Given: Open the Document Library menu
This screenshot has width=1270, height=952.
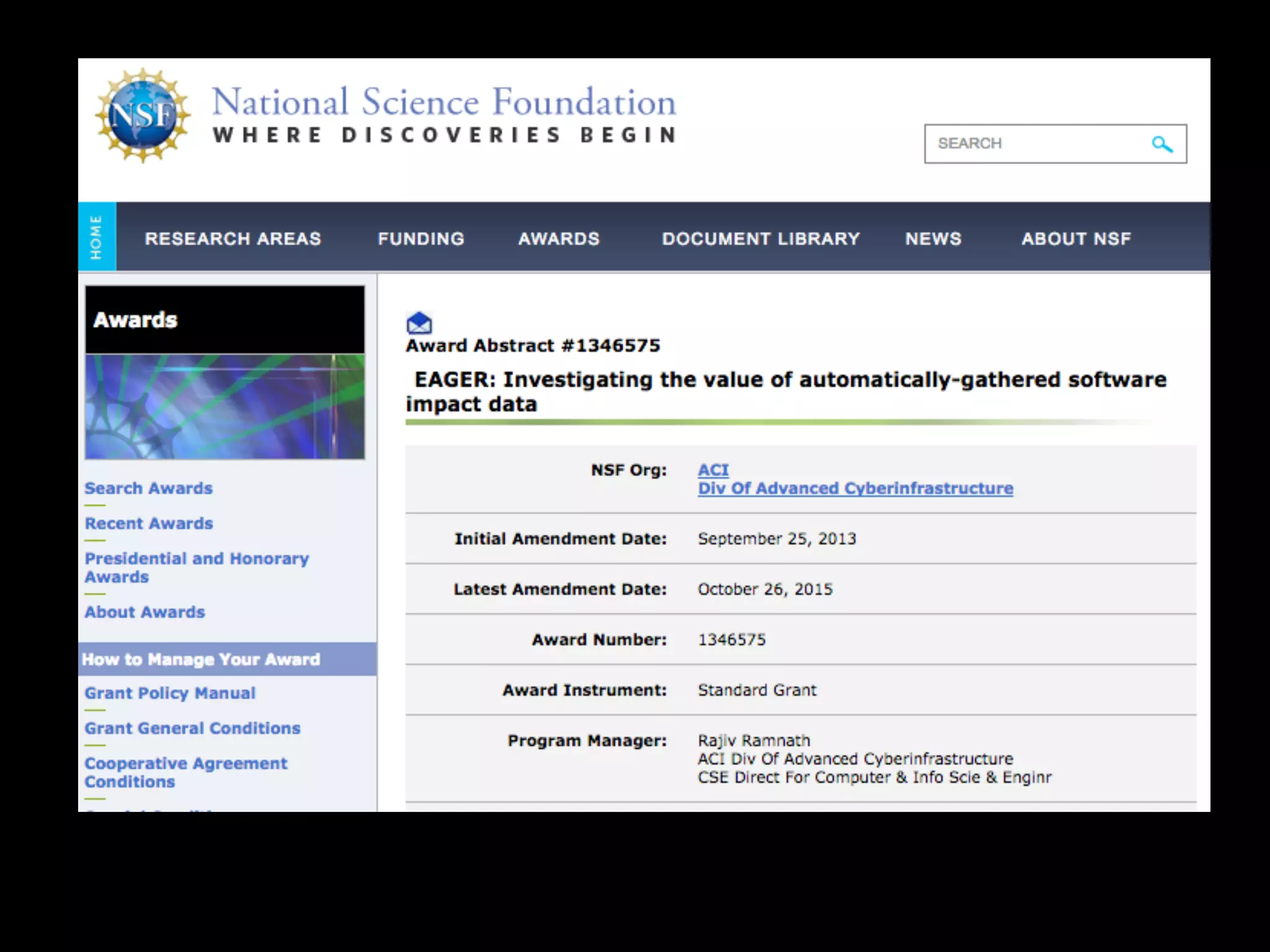Looking at the screenshot, I should coord(760,239).
